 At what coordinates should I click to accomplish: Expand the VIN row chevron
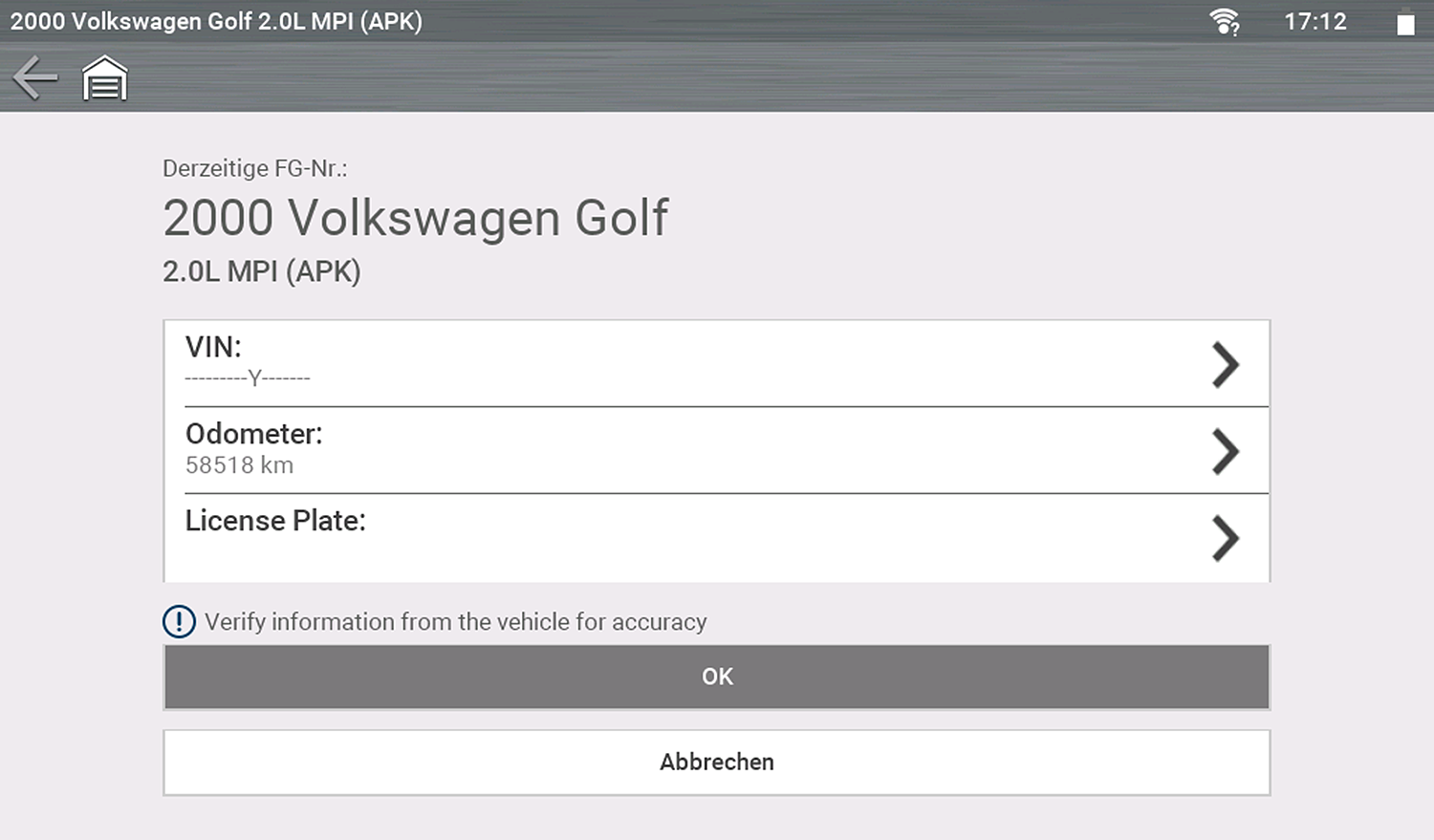1225,364
